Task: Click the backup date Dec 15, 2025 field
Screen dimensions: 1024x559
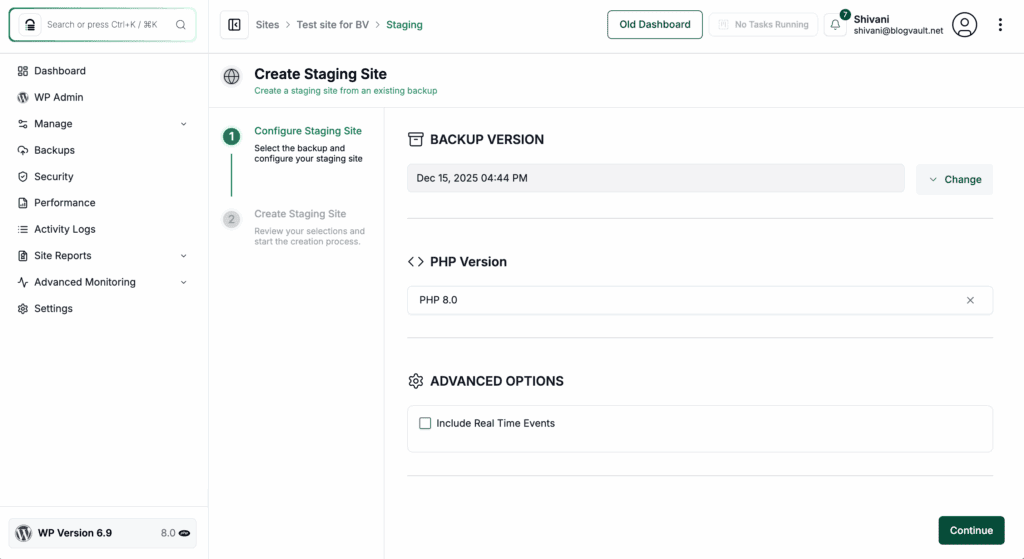Action: pos(656,178)
